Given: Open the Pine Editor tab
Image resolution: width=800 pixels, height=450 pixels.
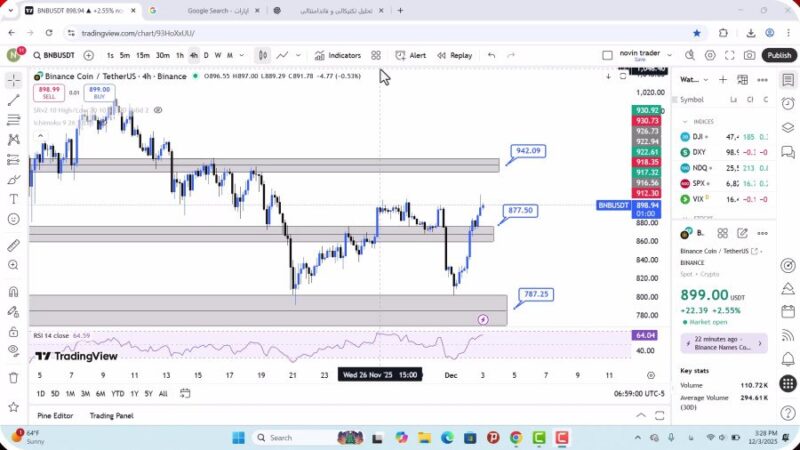Looking at the screenshot, I should (56, 415).
